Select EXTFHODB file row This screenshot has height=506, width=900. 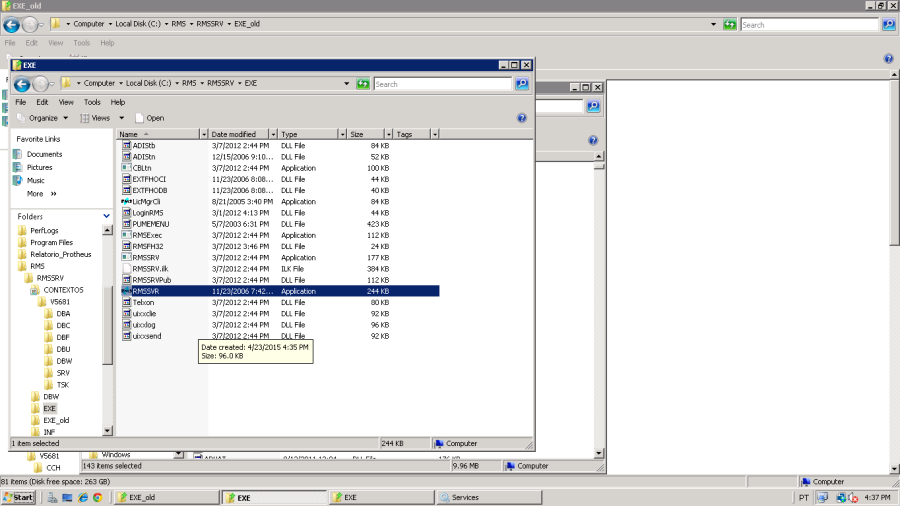pyautogui.click(x=280, y=190)
